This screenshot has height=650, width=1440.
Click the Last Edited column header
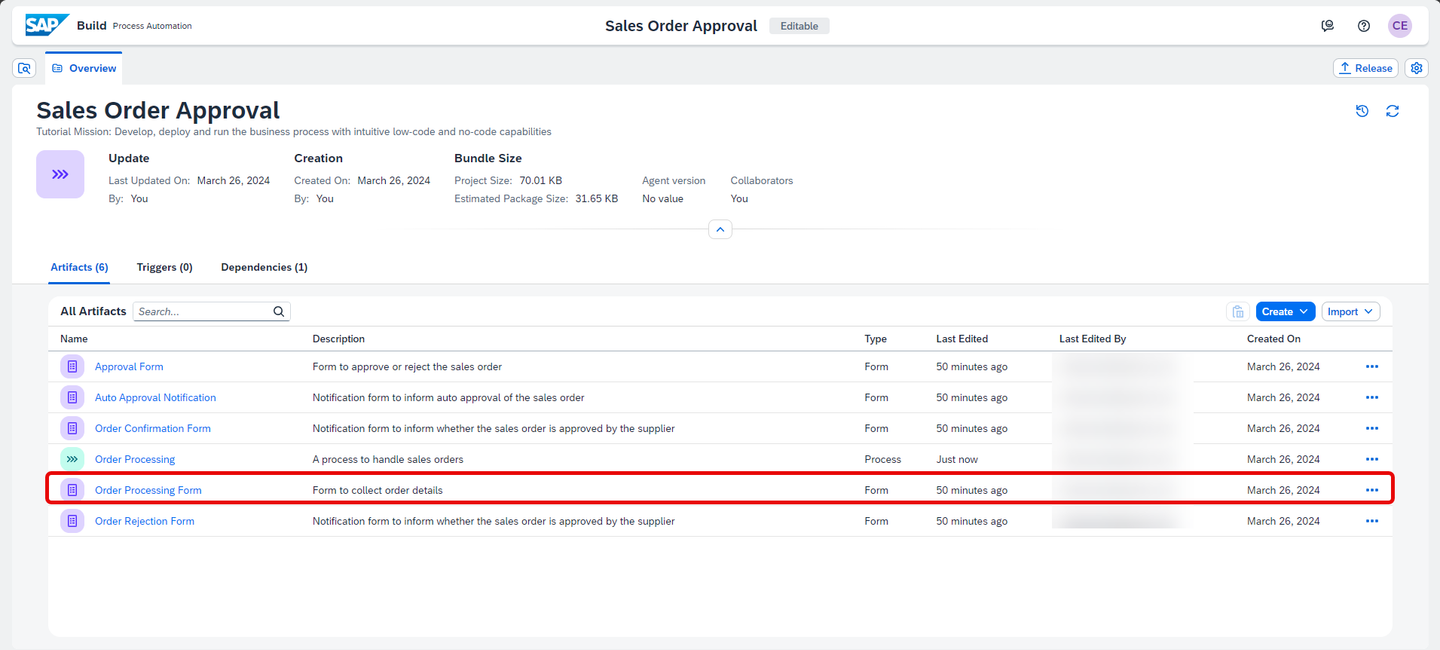point(962,339)
